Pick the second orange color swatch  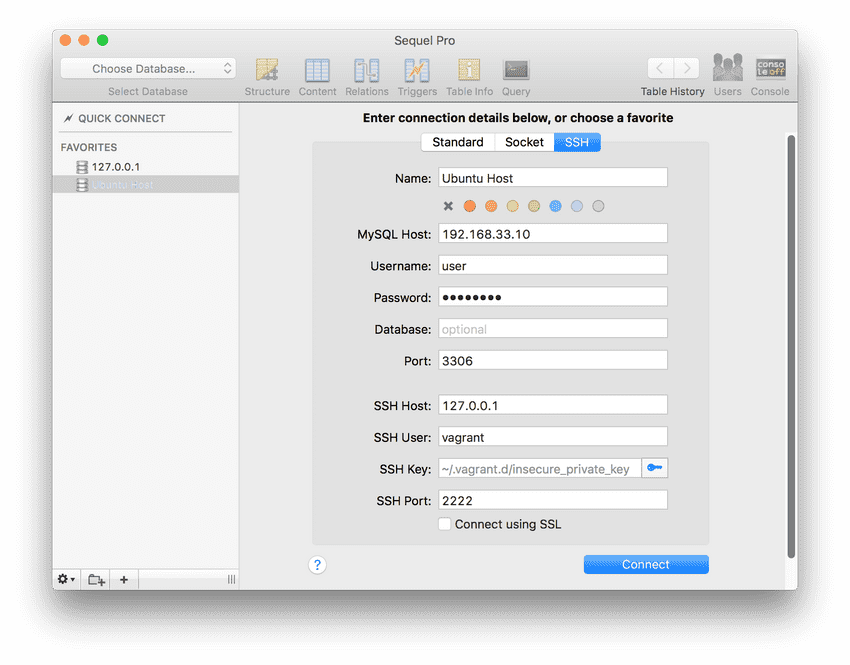click(x=491, y=206)
